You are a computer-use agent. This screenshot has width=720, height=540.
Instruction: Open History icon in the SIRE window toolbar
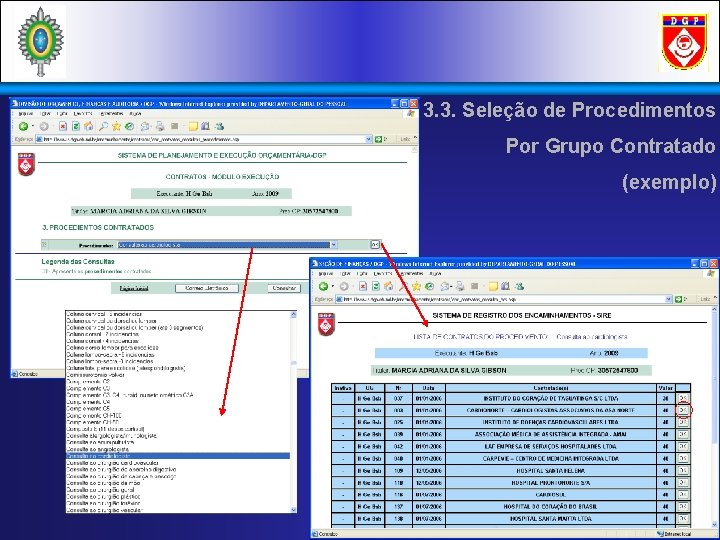pos(429,287)
